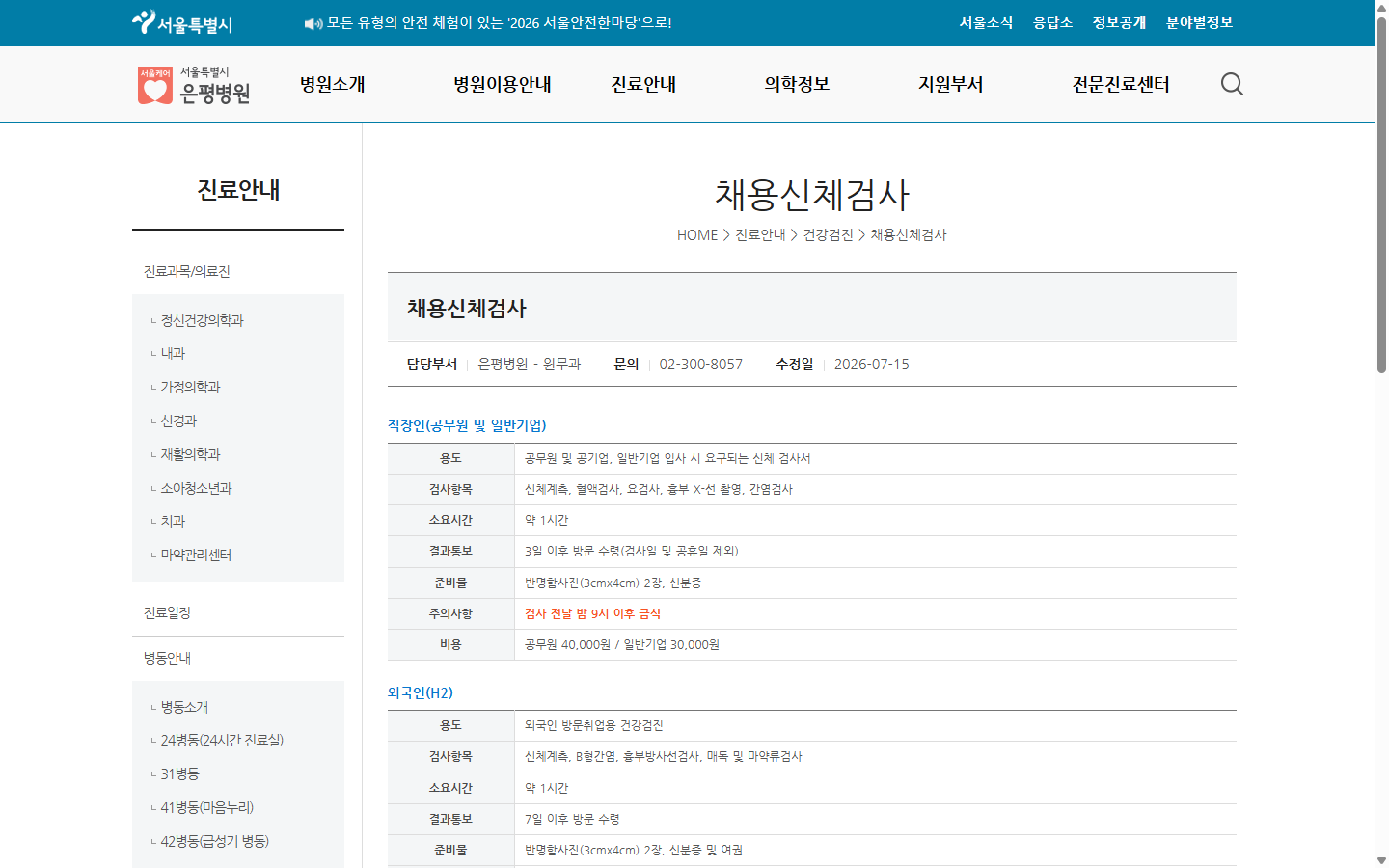Click the 응답소 link
The height and width of the screenshot is (868, 1389).
[x=1052, y=22]
